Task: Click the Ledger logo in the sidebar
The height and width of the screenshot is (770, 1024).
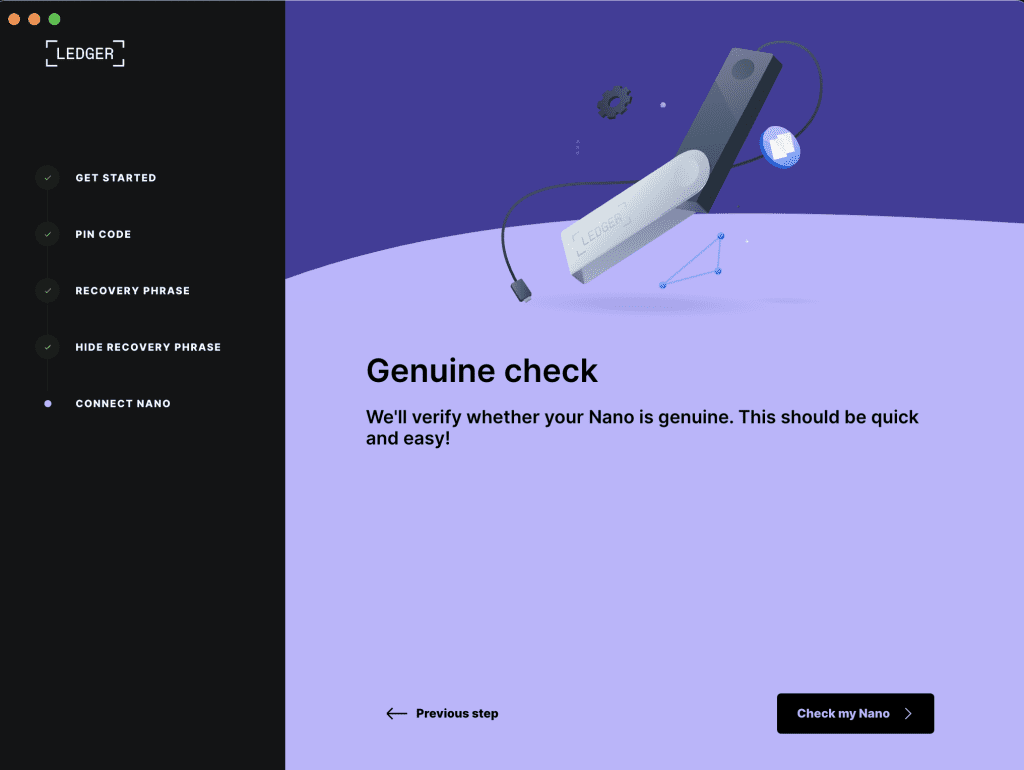Action: 85,53
